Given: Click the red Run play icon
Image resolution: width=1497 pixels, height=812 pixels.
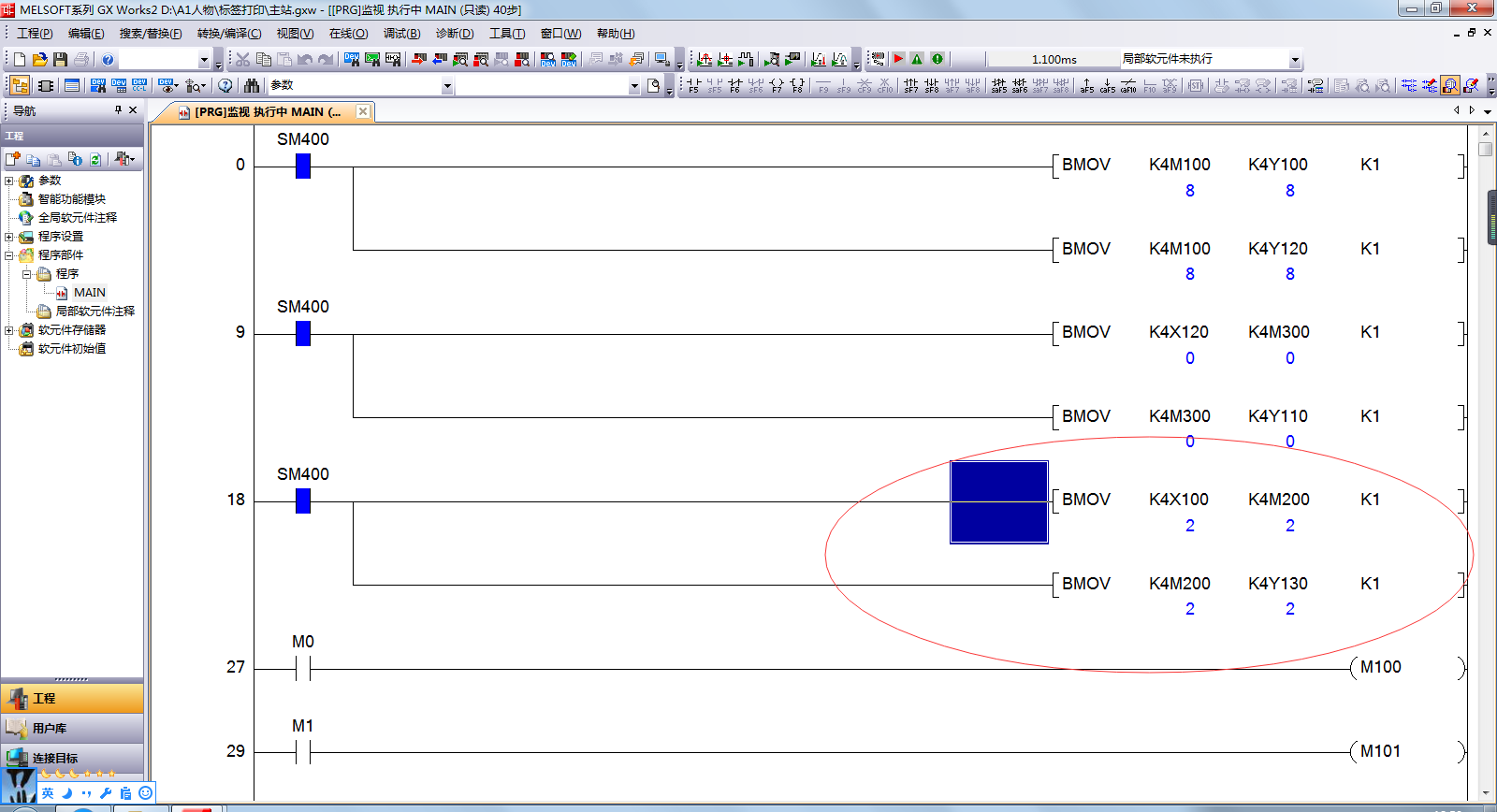Looking at the screenshot, I should click(898, 59).
